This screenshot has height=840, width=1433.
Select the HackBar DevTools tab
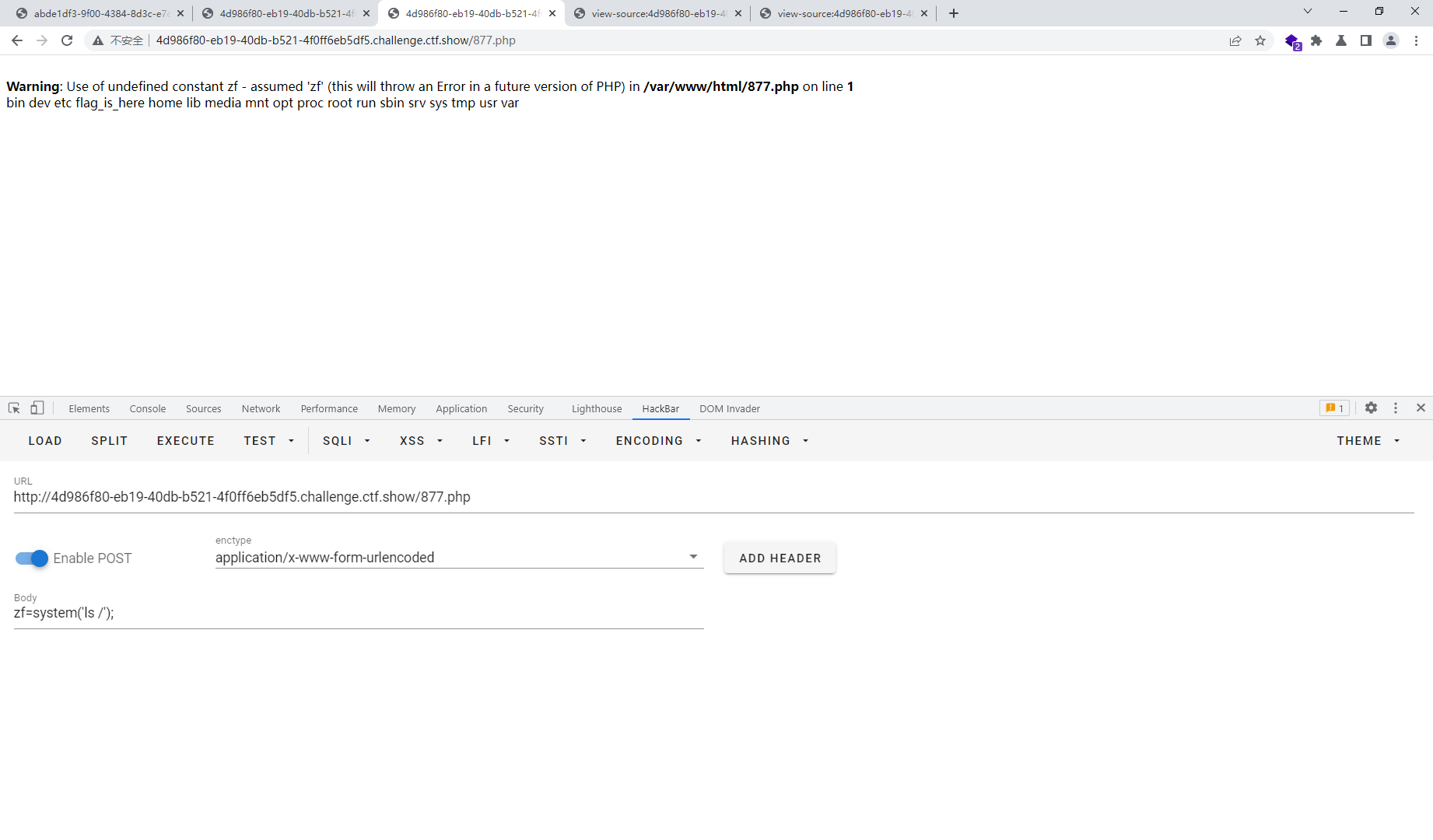click(660, 409)
